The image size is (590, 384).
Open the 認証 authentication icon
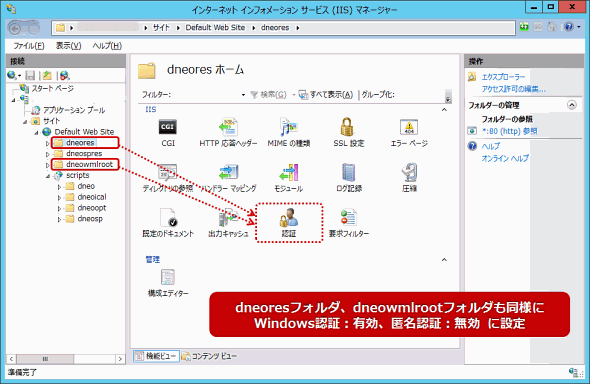(289, 218)
